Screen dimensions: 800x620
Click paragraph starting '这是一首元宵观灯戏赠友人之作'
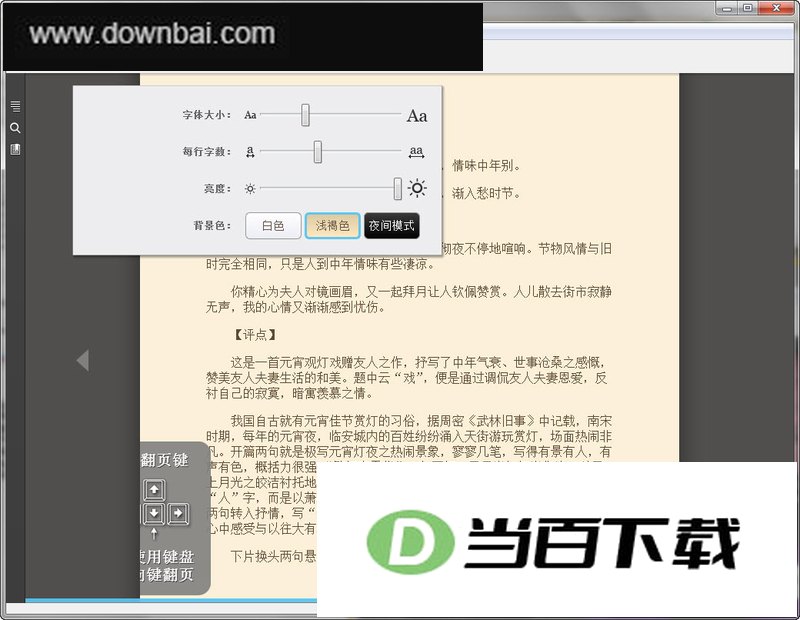(407, 378)
